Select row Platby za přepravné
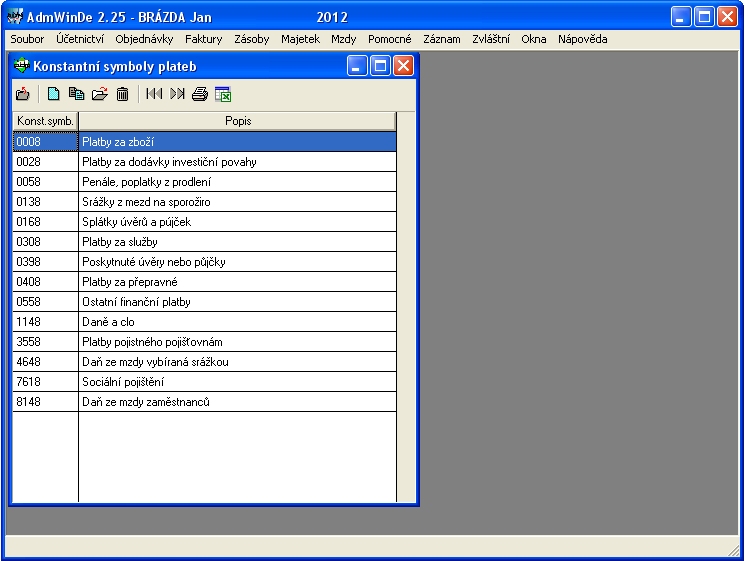 [238, 281]
